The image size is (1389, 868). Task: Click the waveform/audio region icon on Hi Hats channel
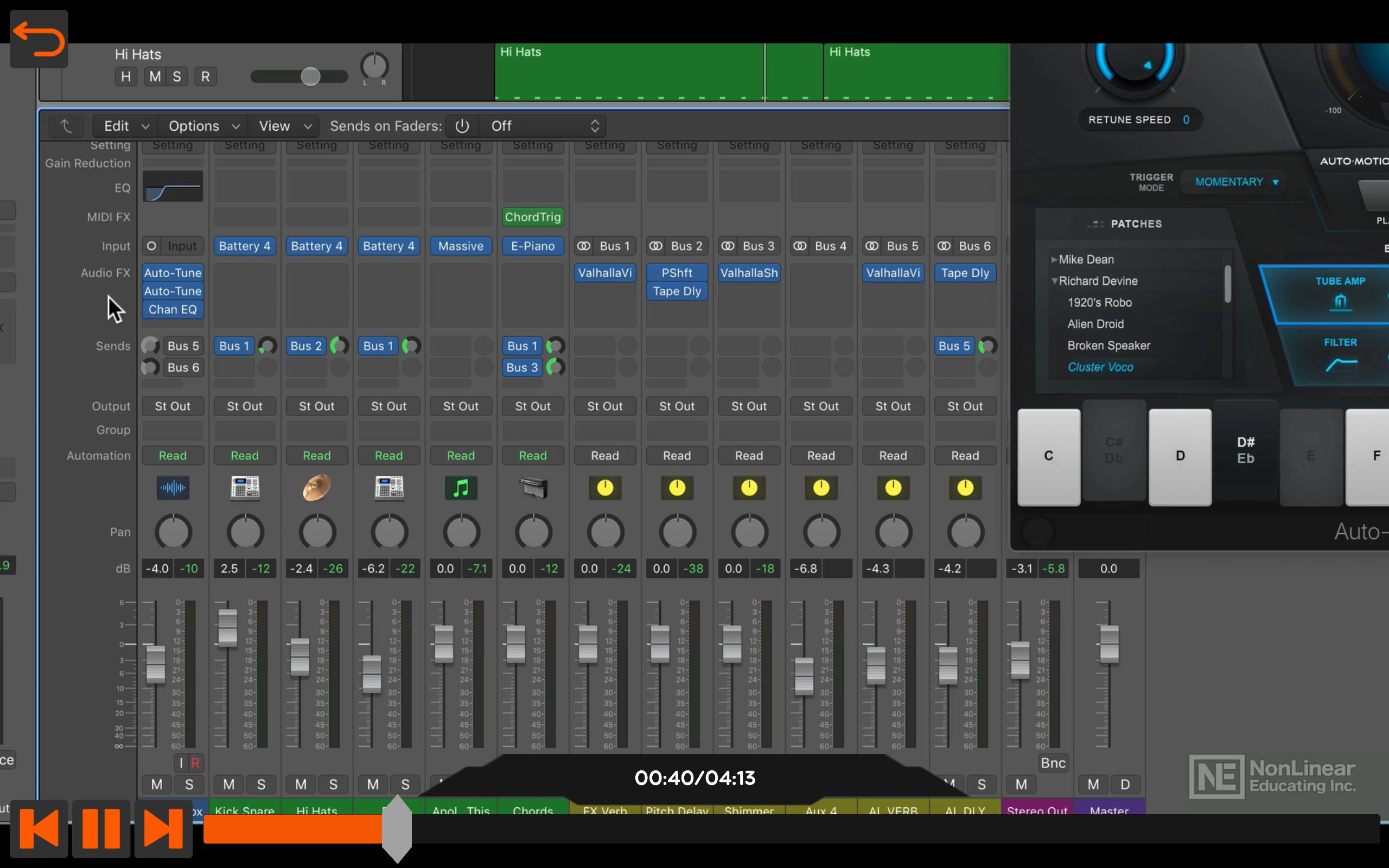(x=172, y=488)
